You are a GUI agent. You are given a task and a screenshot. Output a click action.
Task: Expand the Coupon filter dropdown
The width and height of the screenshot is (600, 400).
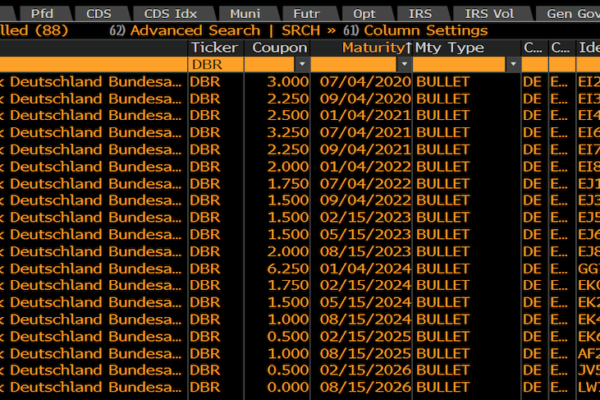point(301,64)
